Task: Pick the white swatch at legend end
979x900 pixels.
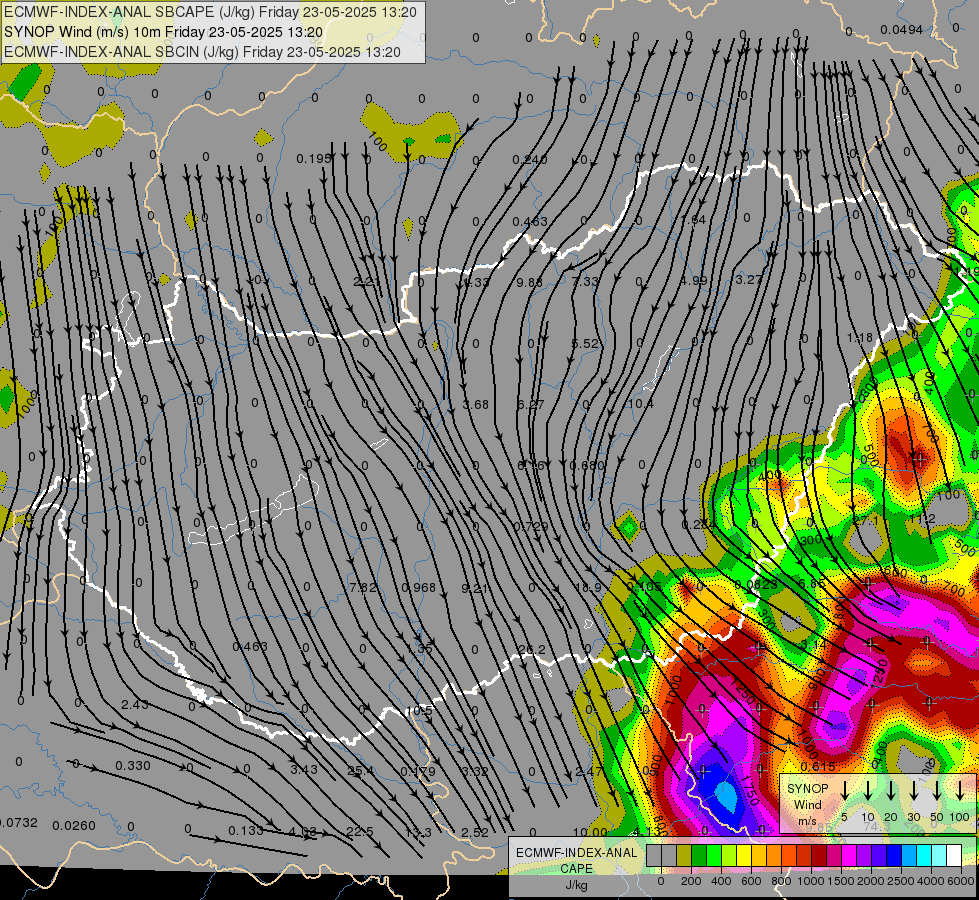Action: [953, 856]
